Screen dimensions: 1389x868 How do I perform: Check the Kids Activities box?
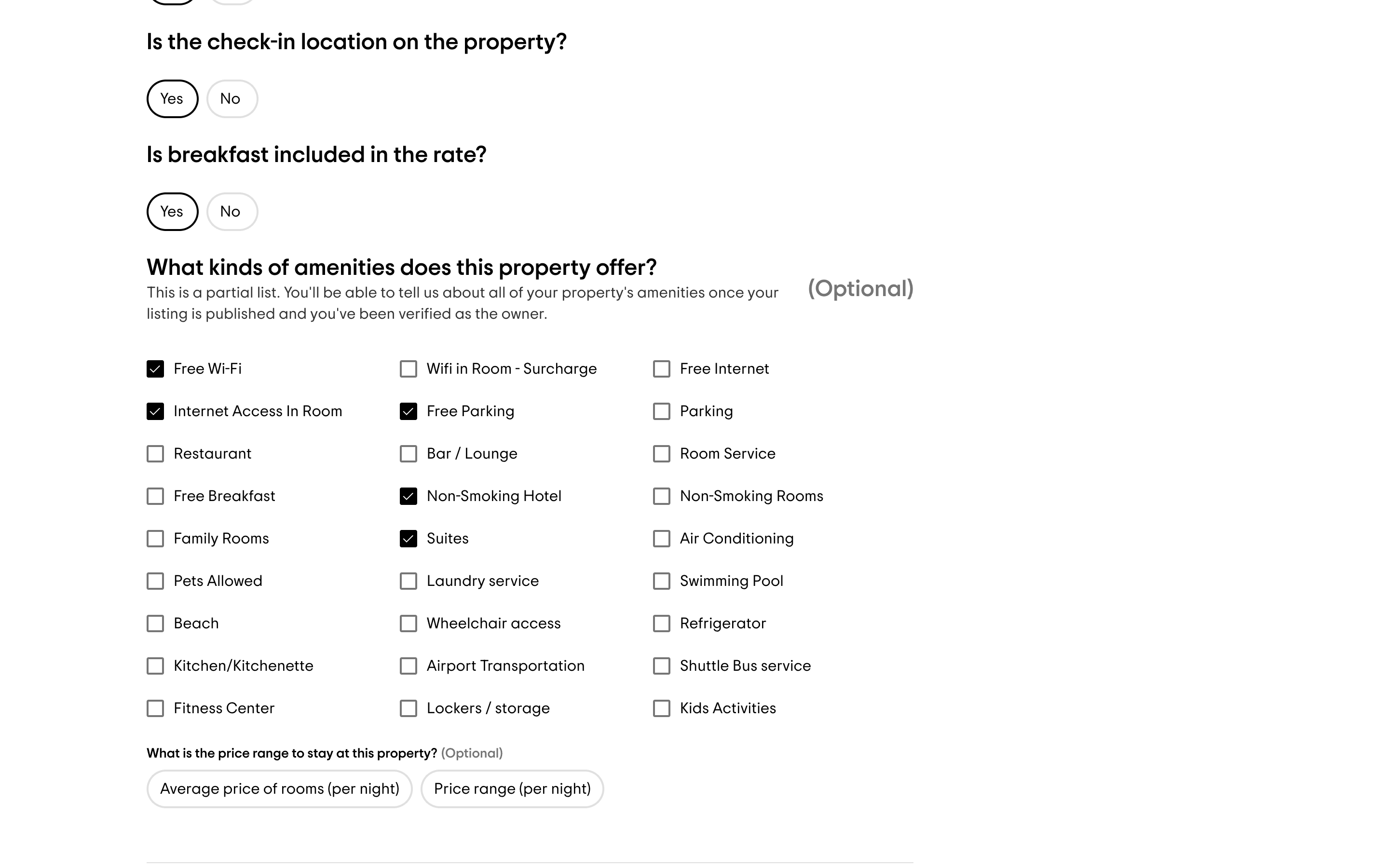pyautogui.click(x=661, y=708)
